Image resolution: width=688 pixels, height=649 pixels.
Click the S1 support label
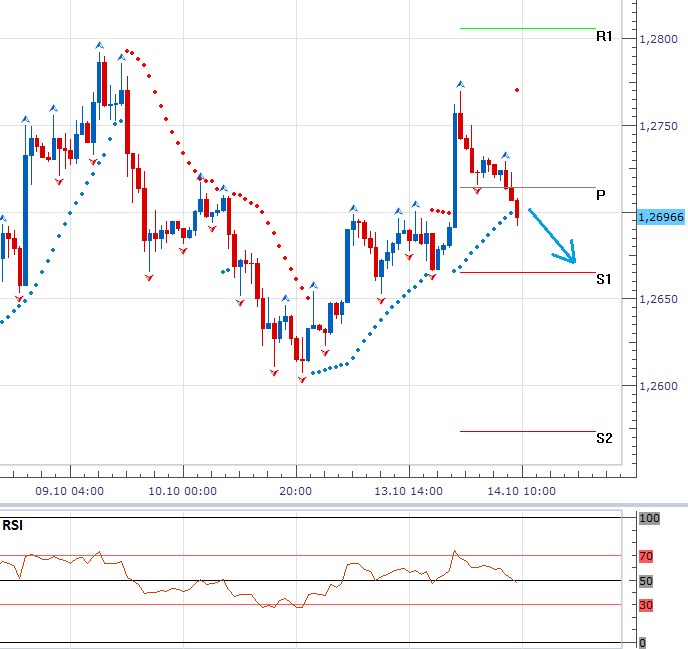click(604, 280)
